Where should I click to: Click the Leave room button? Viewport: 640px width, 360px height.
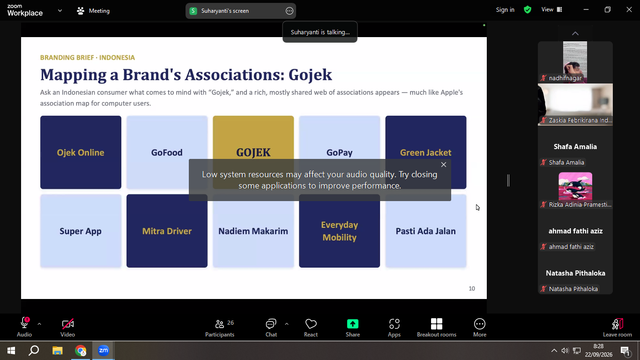617,327
